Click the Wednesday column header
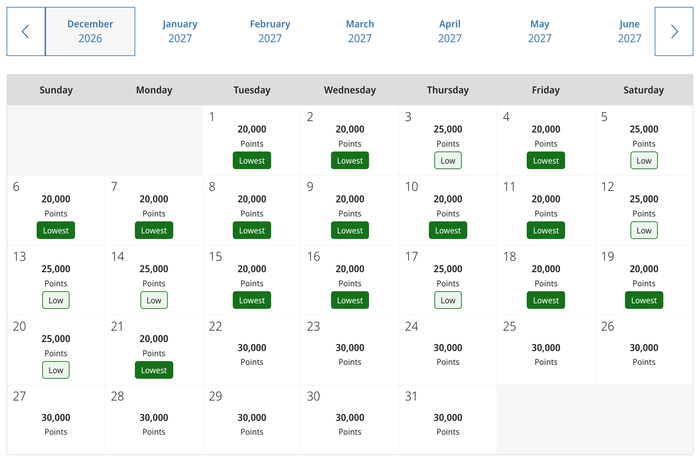This screenshot has width=700, height=460. [350, 90]
